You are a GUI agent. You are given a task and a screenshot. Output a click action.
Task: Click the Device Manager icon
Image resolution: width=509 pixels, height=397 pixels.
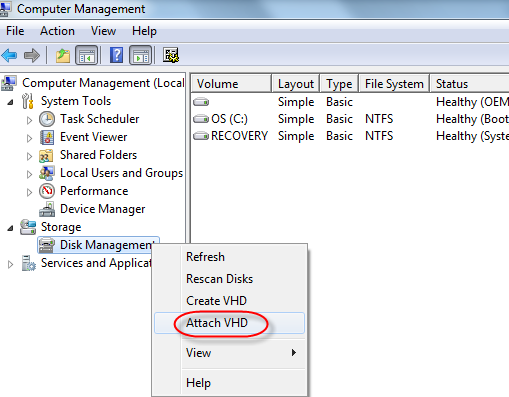coord(47,209)
